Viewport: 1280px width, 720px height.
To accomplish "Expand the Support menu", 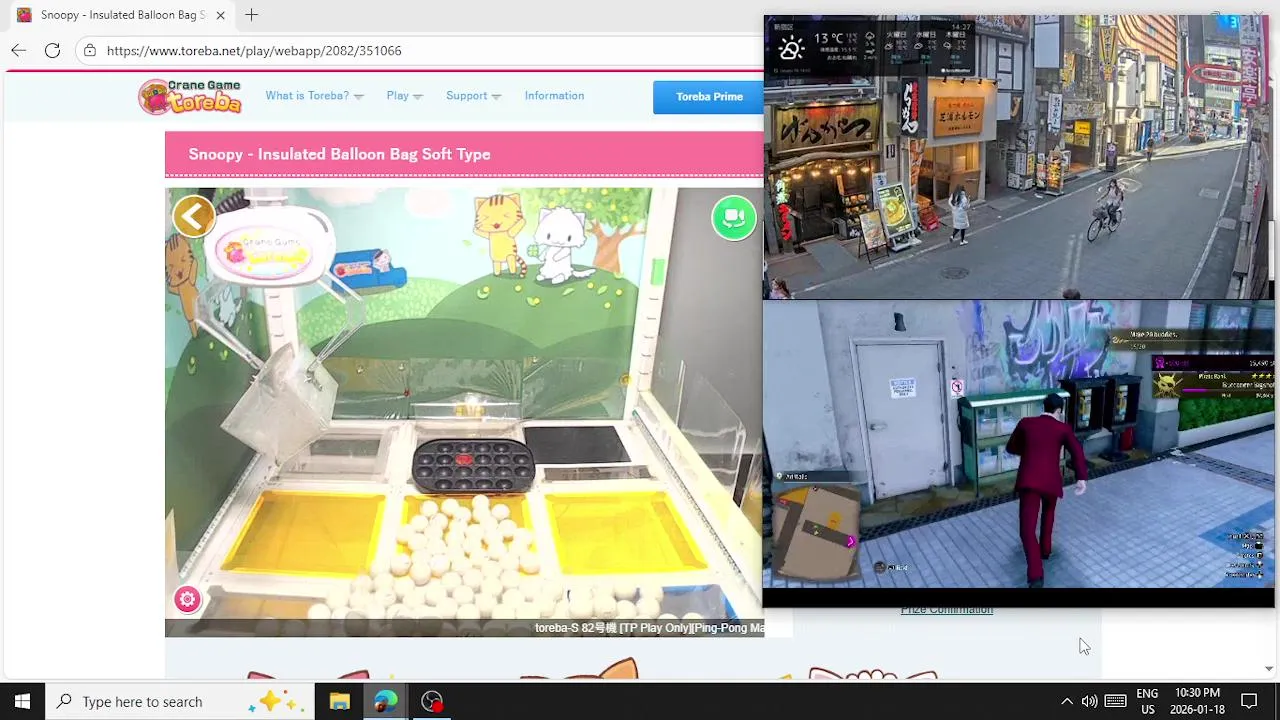I will click(x=473, y=96).
